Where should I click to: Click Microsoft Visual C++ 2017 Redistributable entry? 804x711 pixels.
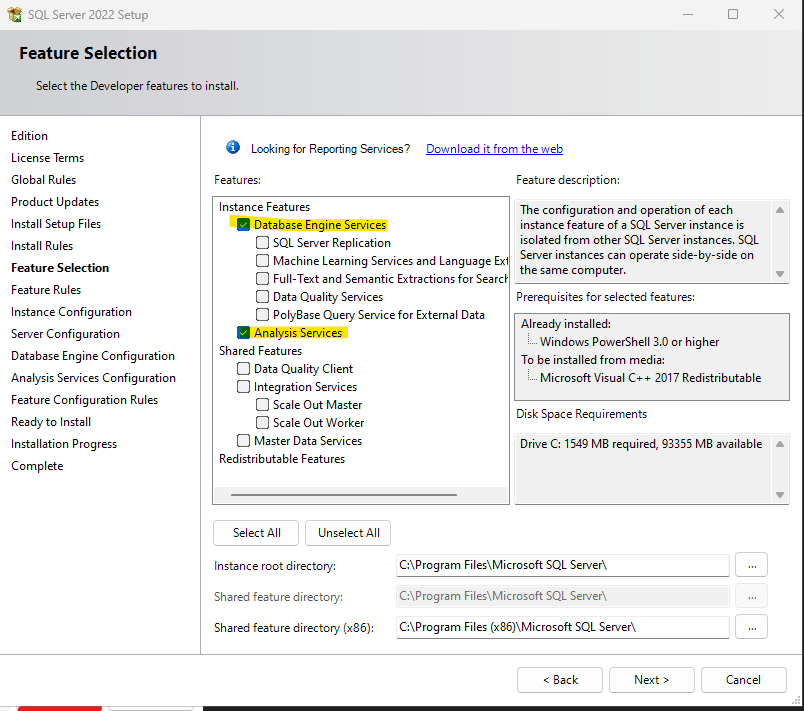tap(650, 378)
